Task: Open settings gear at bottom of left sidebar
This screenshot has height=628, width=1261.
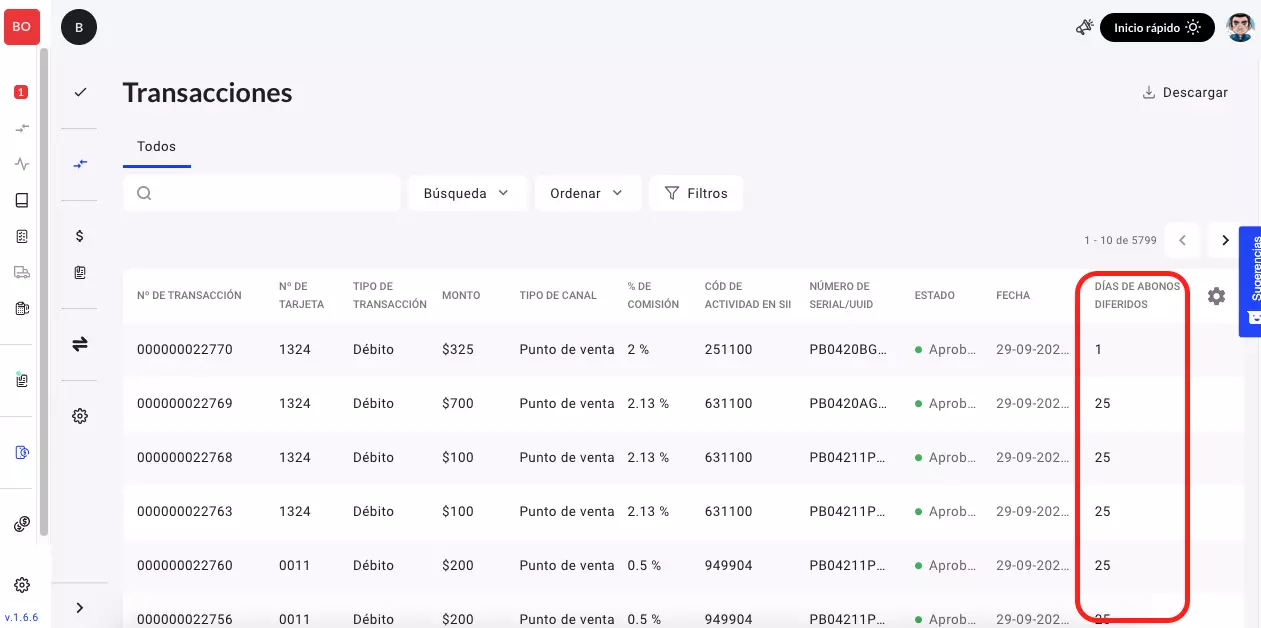Action: coord(22,585)
